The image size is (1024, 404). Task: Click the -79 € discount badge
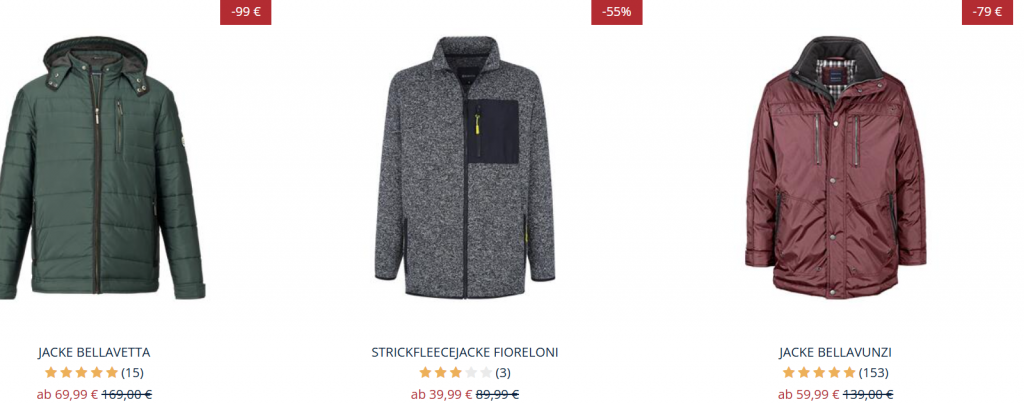987,12
